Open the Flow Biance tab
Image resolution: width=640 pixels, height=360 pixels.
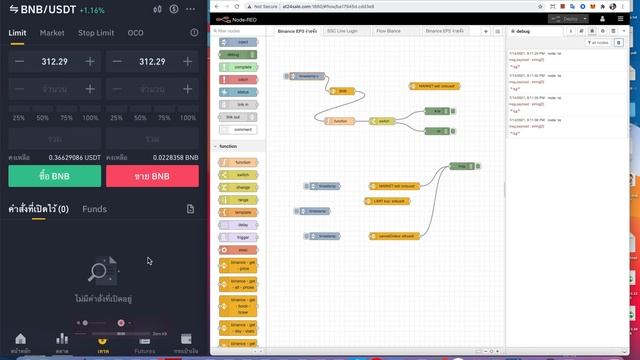click(x=394, y=31)
